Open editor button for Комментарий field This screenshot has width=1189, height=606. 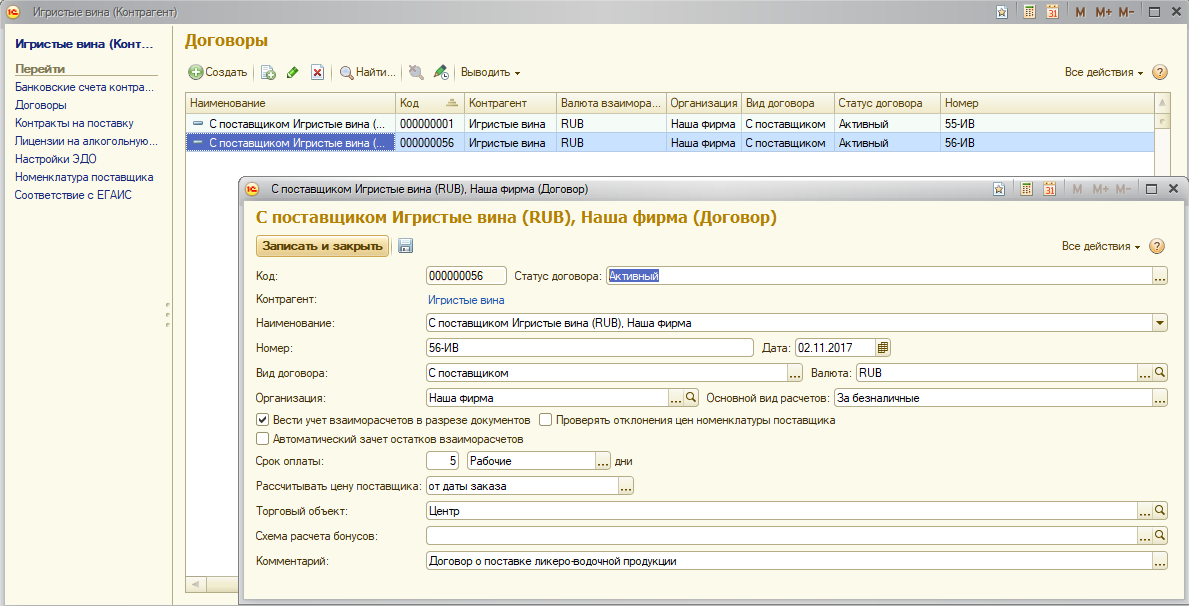coord(1159,561)
